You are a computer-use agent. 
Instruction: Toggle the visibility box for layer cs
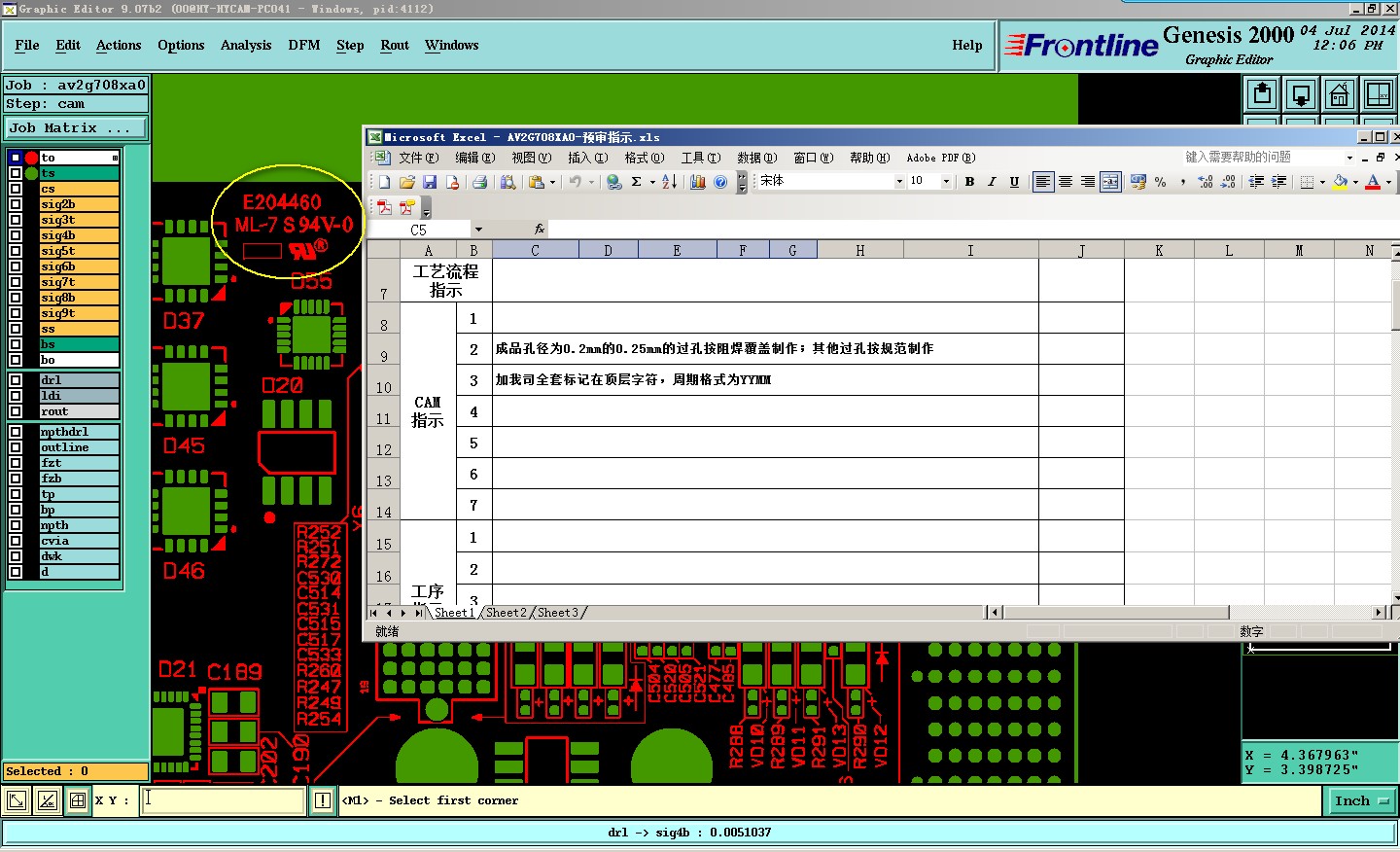16,189
